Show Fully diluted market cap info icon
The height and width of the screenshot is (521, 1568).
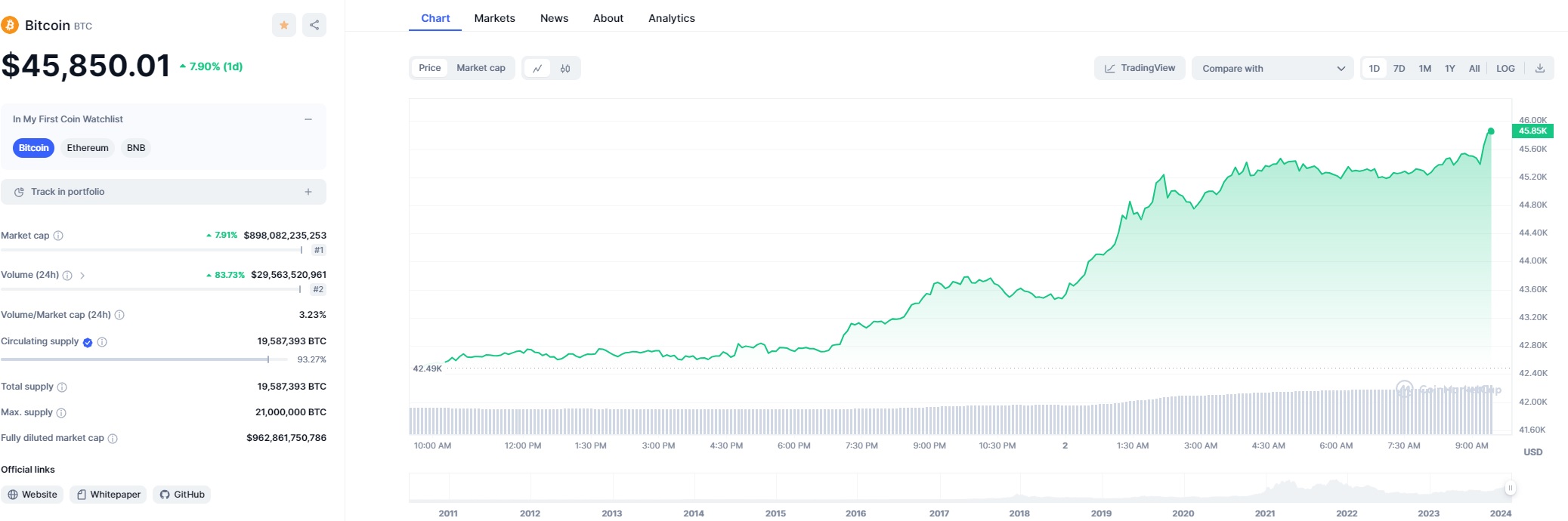tap(113, 439)
